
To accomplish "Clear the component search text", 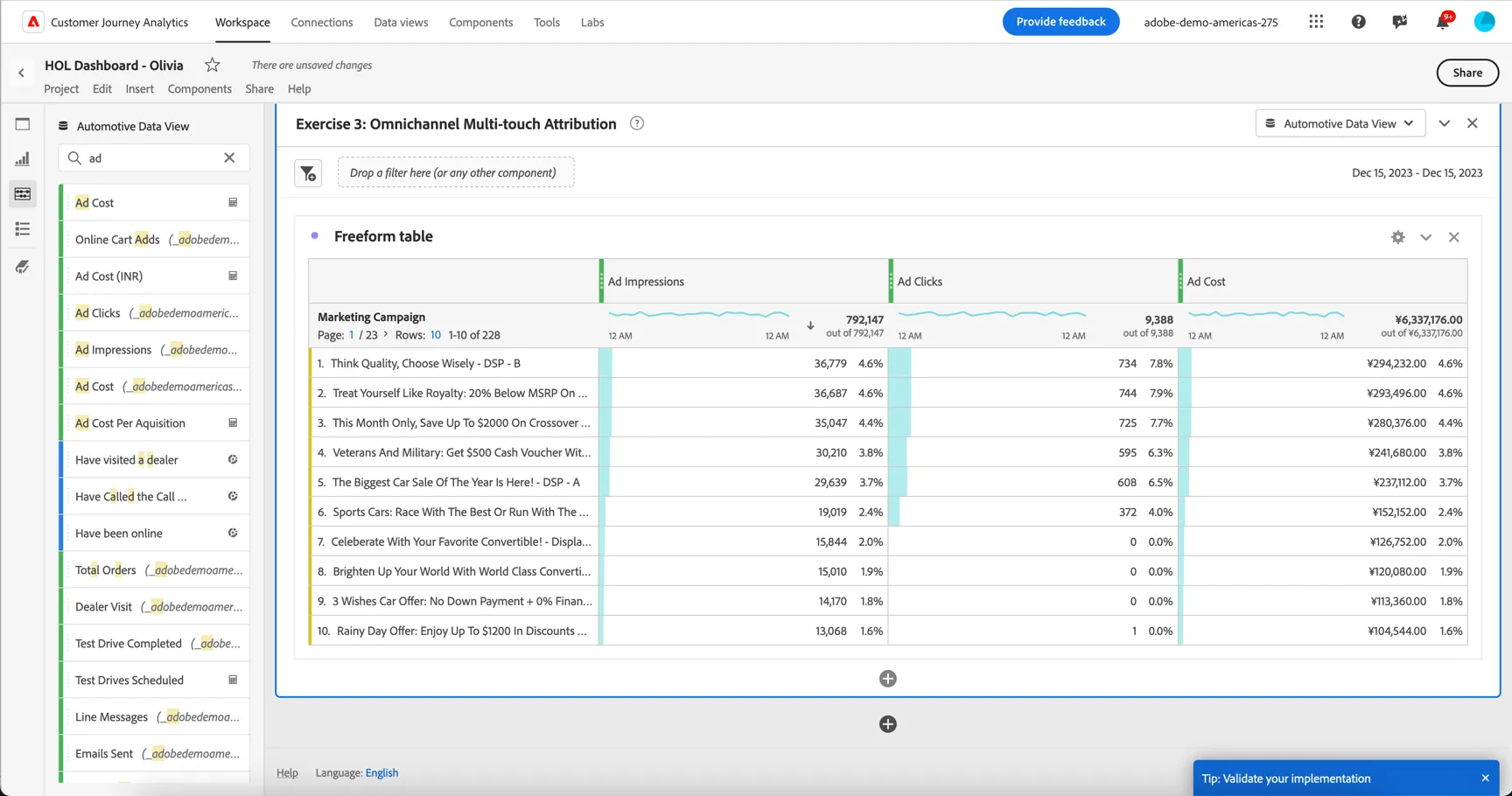I will click(x=229, y=157).
